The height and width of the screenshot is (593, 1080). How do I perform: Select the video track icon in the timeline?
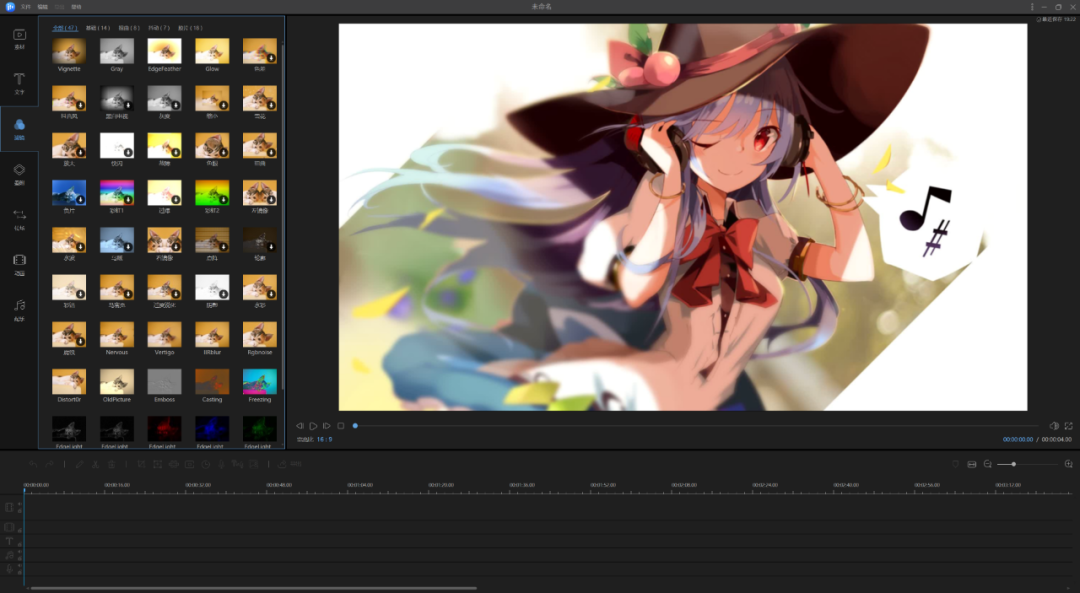[9, 508]
